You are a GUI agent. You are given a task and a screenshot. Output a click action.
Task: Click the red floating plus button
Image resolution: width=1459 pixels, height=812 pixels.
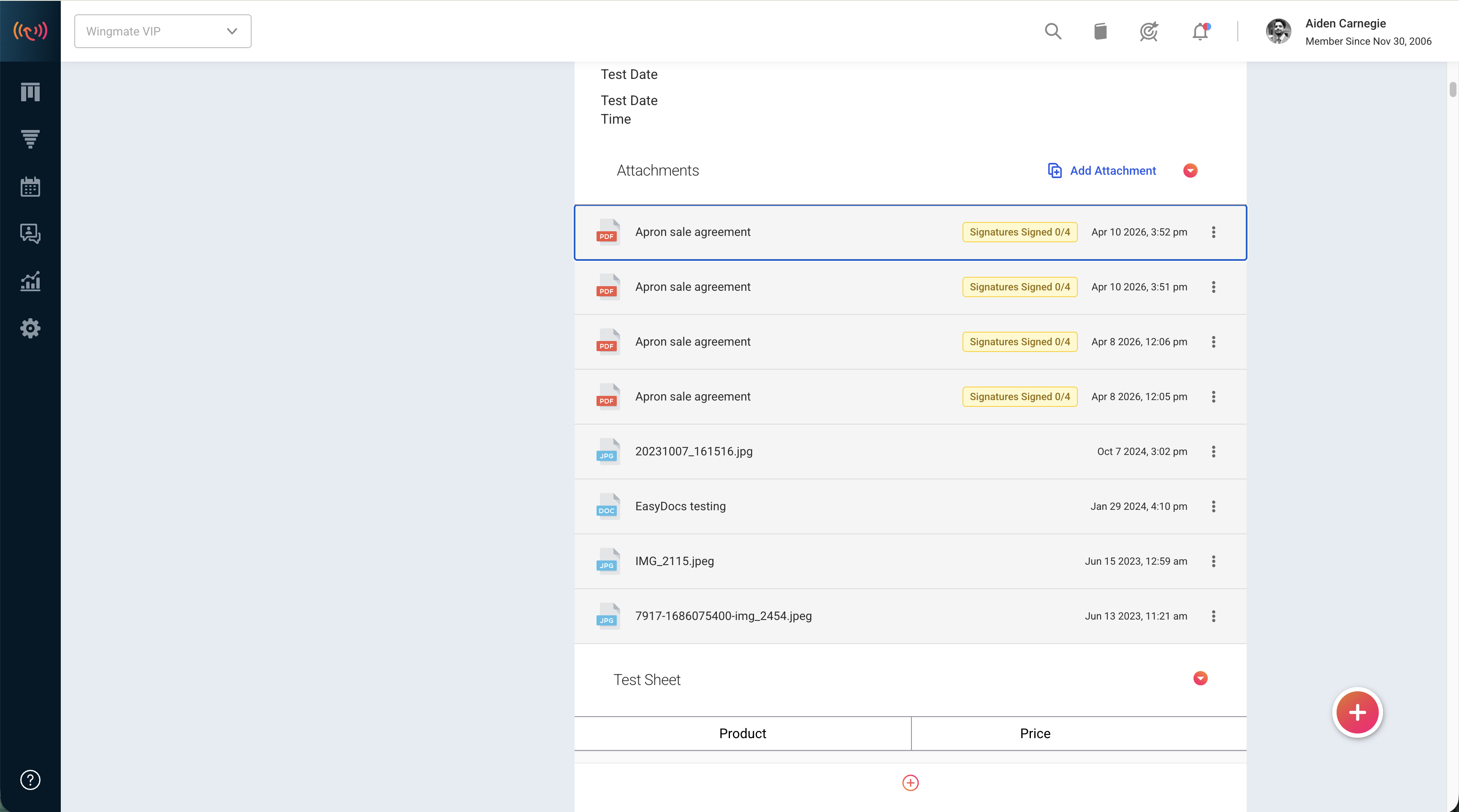coord(1357,712)
